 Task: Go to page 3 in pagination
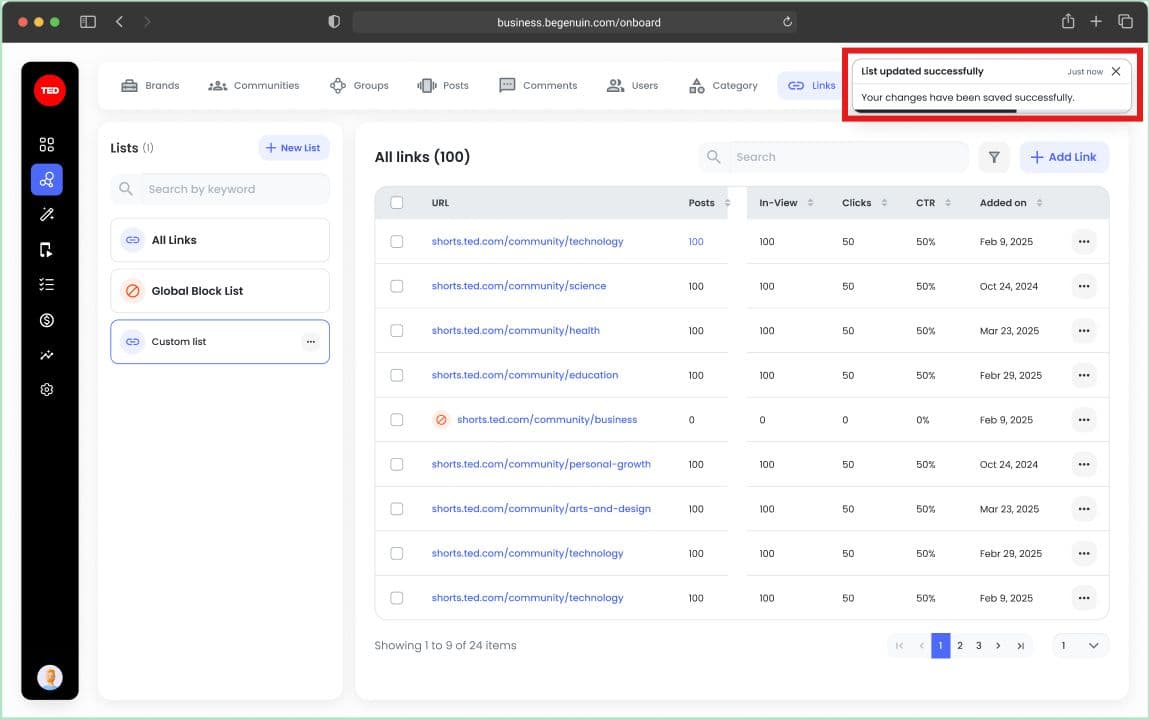click(x=978, y=646)
